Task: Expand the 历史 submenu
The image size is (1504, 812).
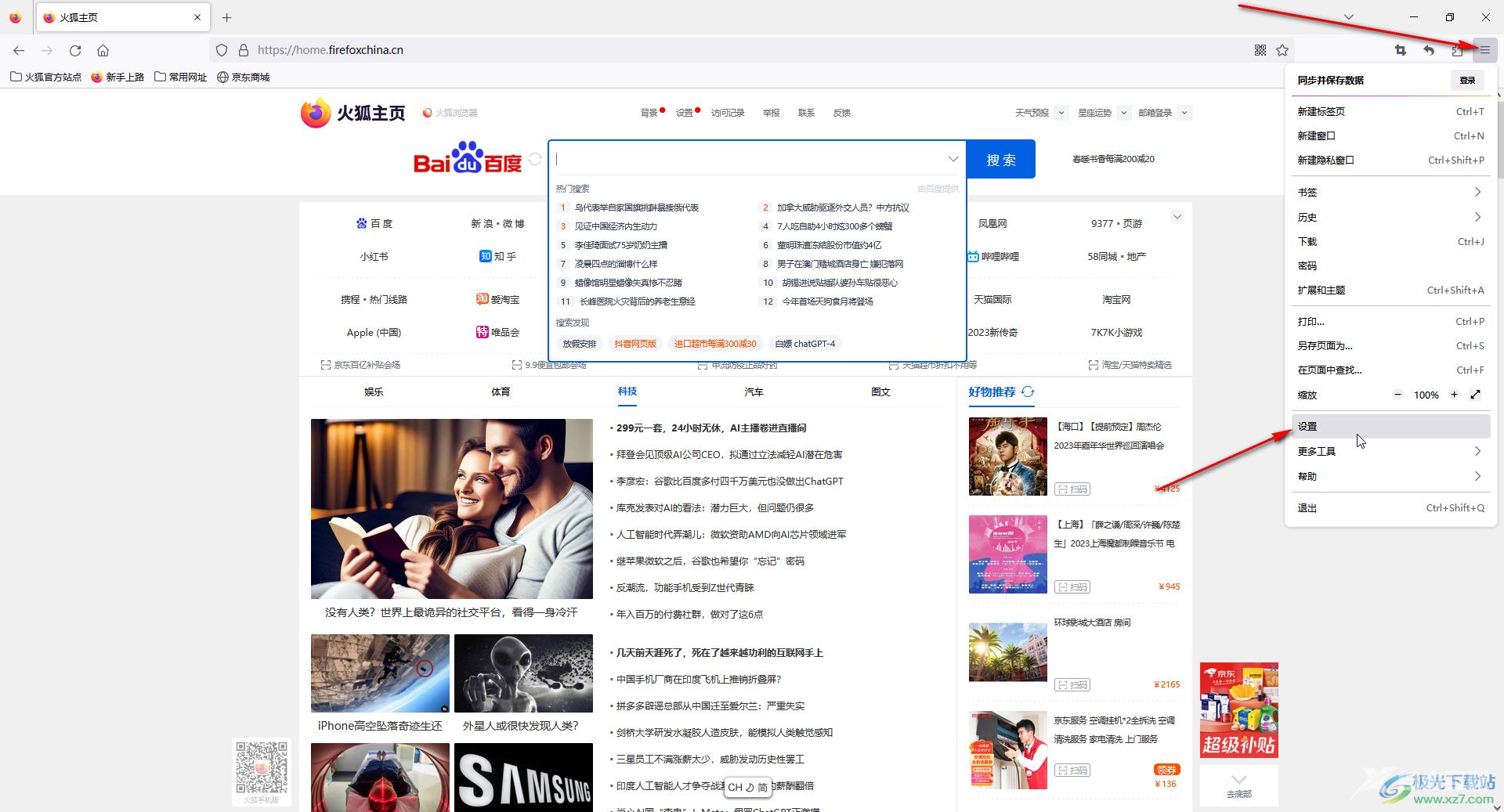Action: (x=1390, y=217)
